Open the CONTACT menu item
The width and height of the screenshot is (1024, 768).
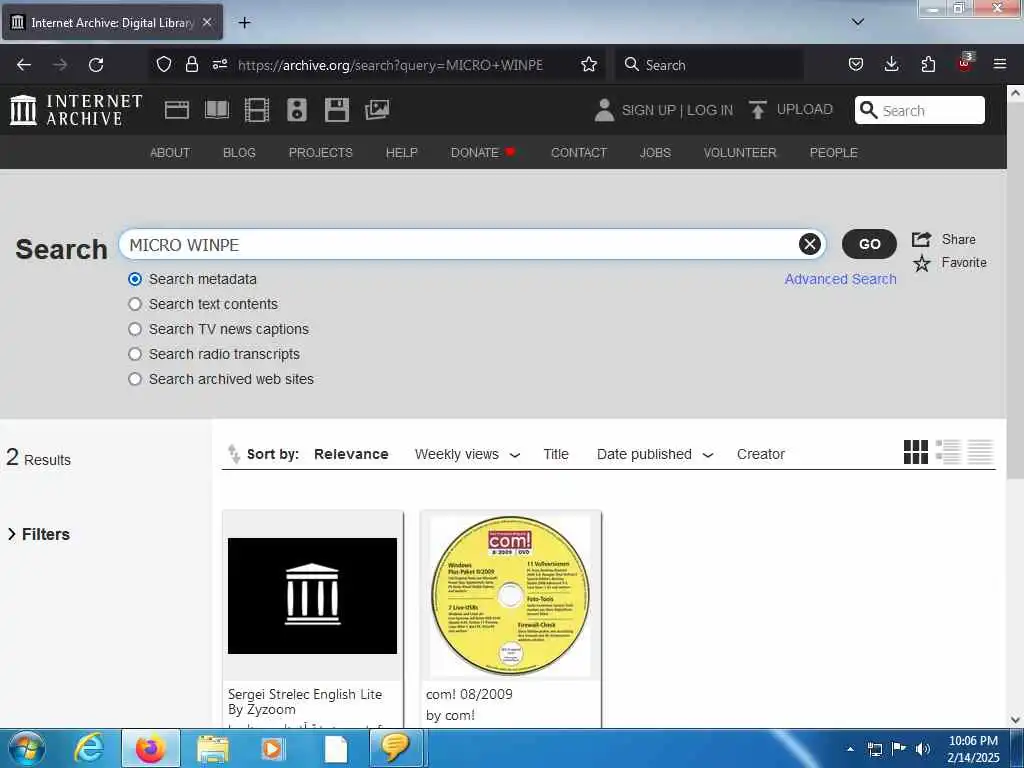pos(579,152)
